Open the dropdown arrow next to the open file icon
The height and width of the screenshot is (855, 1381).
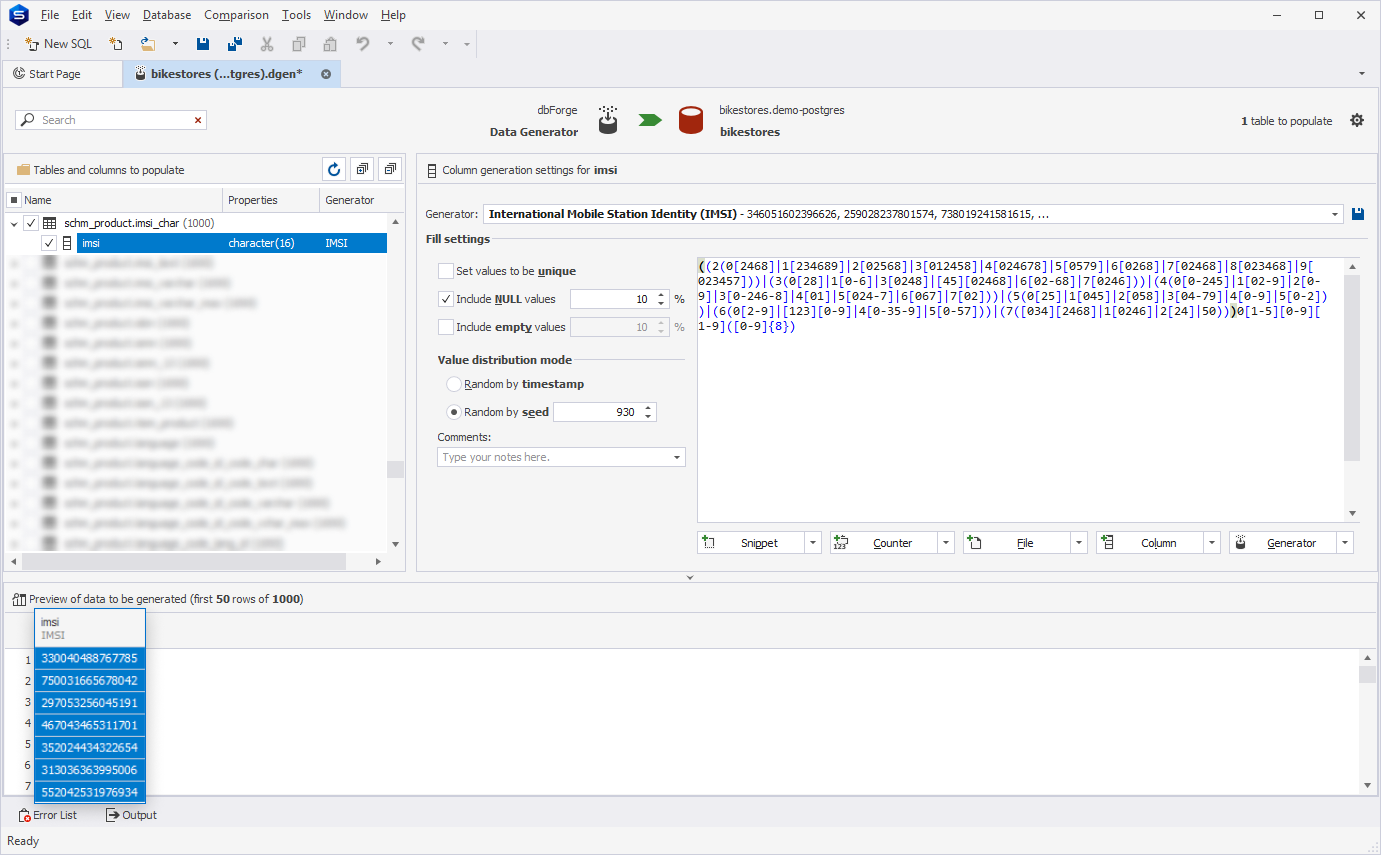[175, 44]
